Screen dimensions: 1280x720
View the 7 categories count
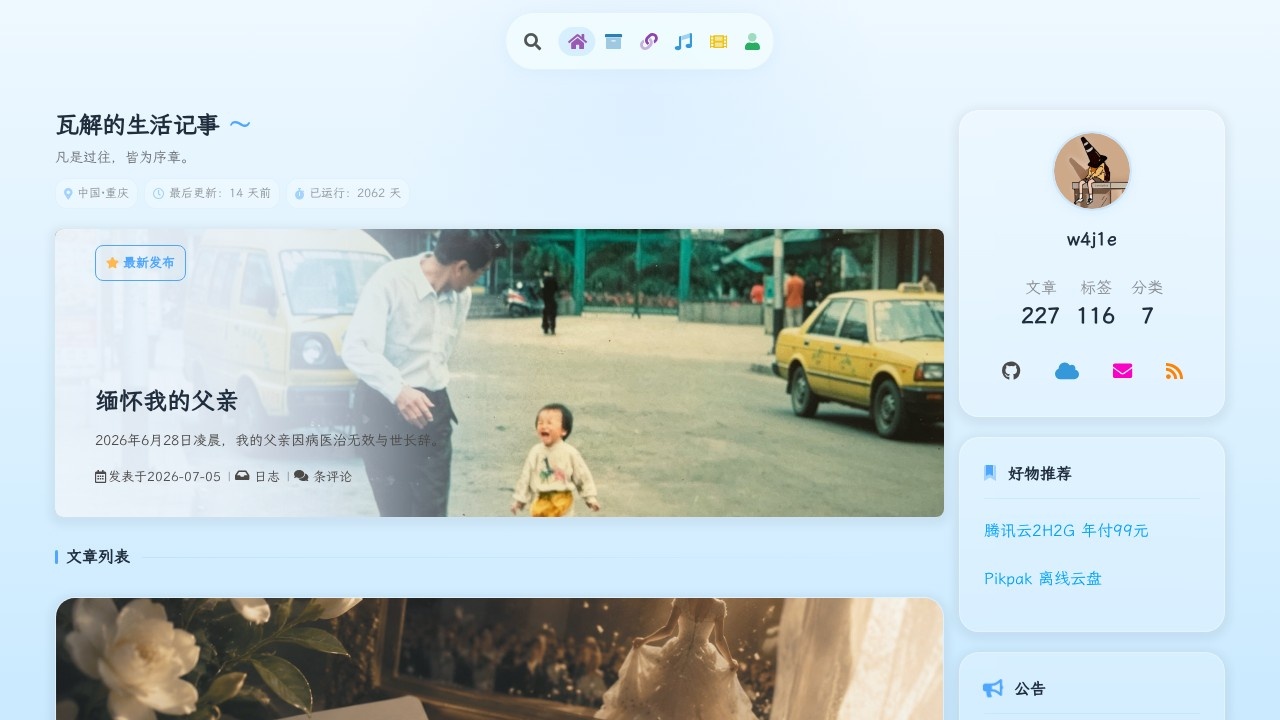1147,316
